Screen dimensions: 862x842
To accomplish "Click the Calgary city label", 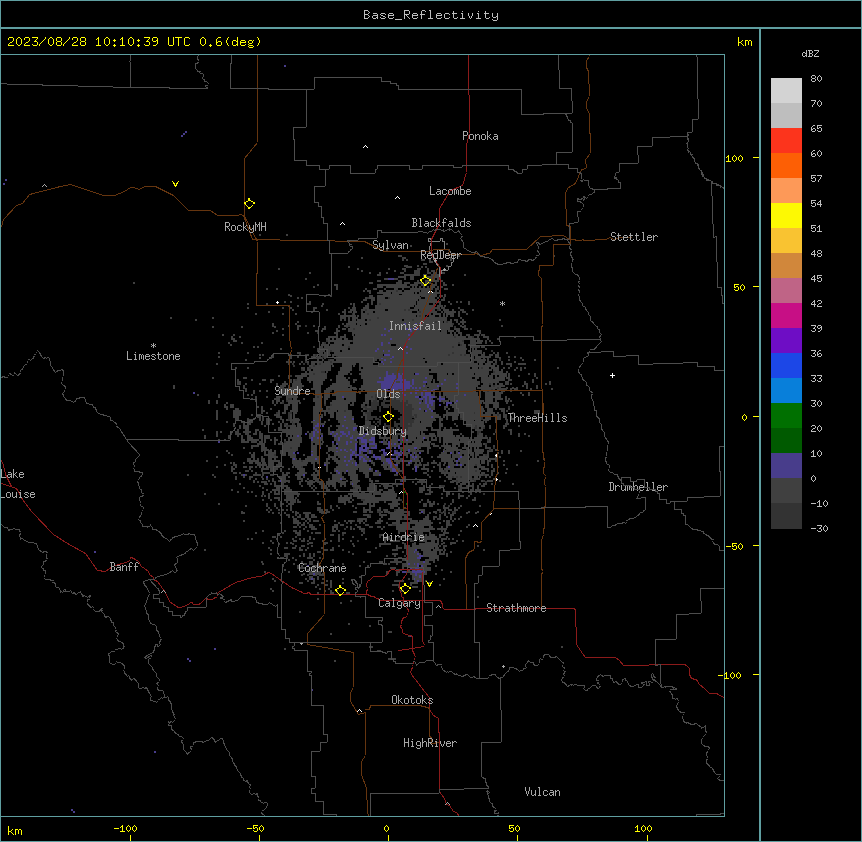I will [x=399, y=603].
